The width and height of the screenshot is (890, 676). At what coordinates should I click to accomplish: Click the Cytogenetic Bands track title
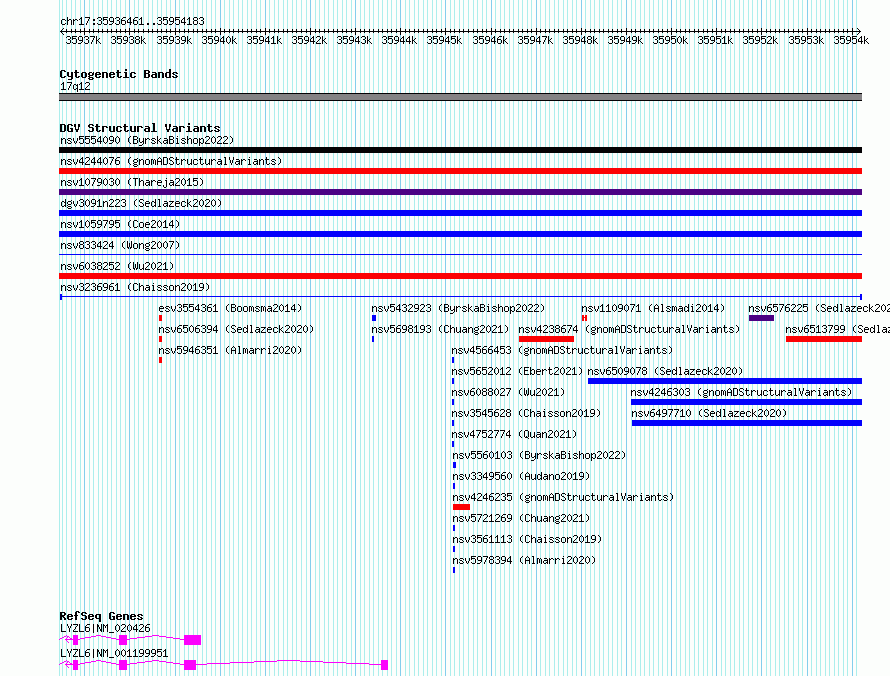[119, 74]
